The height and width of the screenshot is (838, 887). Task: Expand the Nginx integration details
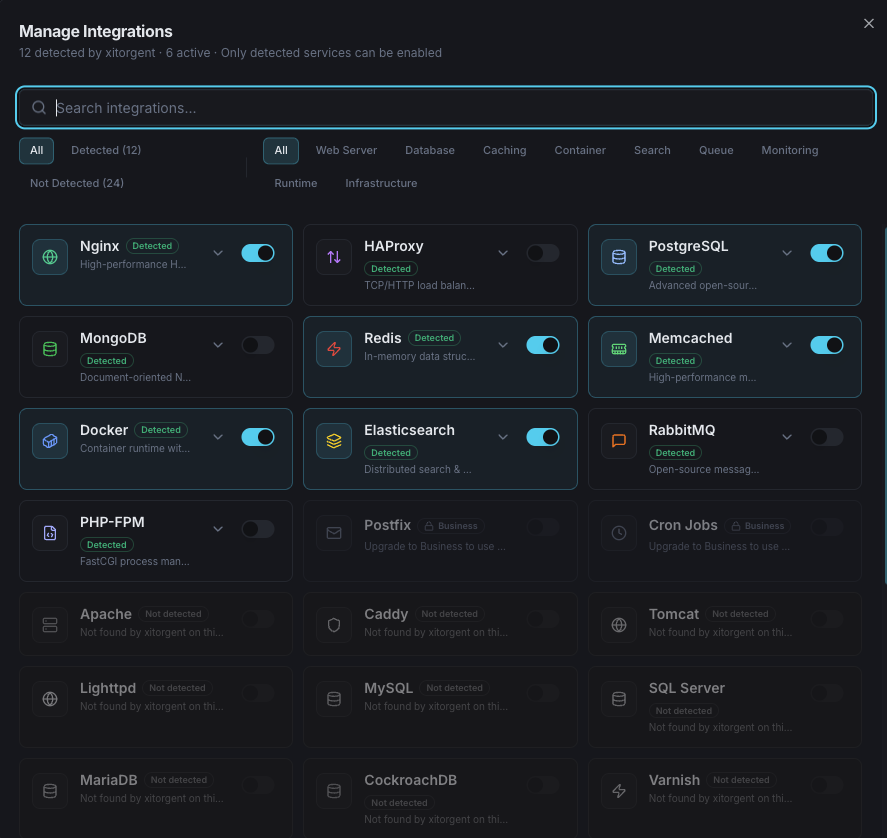pyautogui.click(x=218, y=253)
